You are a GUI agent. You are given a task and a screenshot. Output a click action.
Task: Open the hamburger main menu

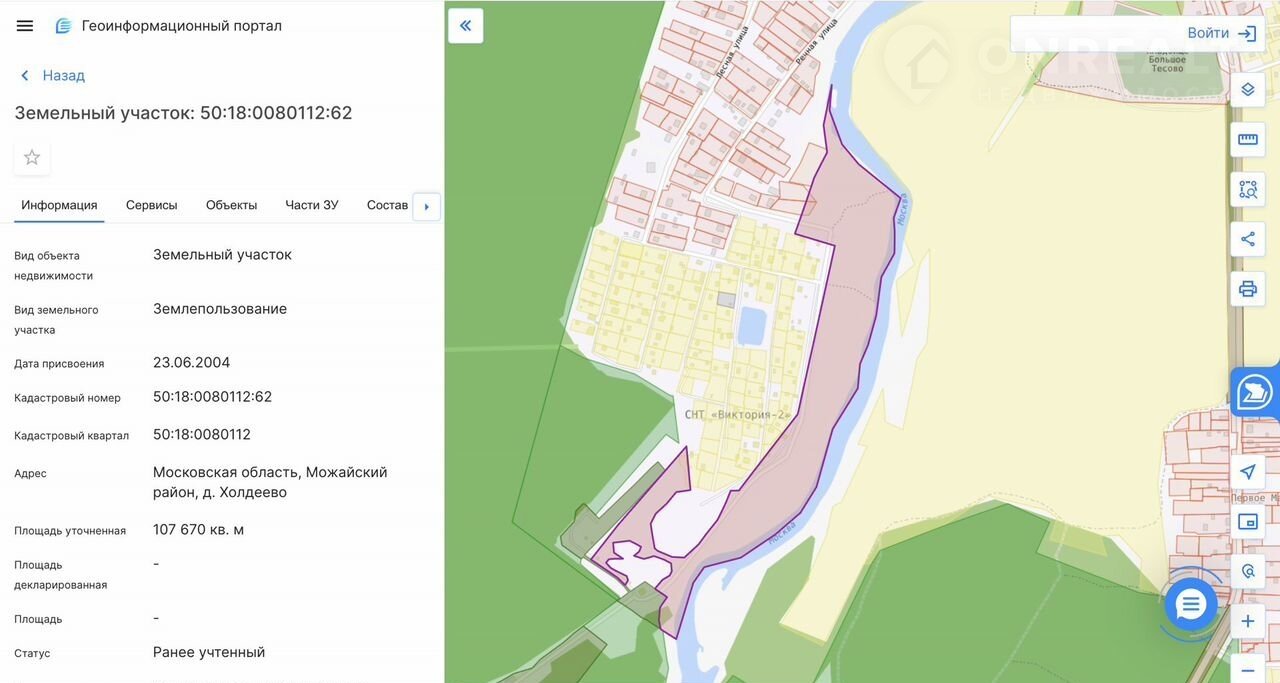click(25, 26)
